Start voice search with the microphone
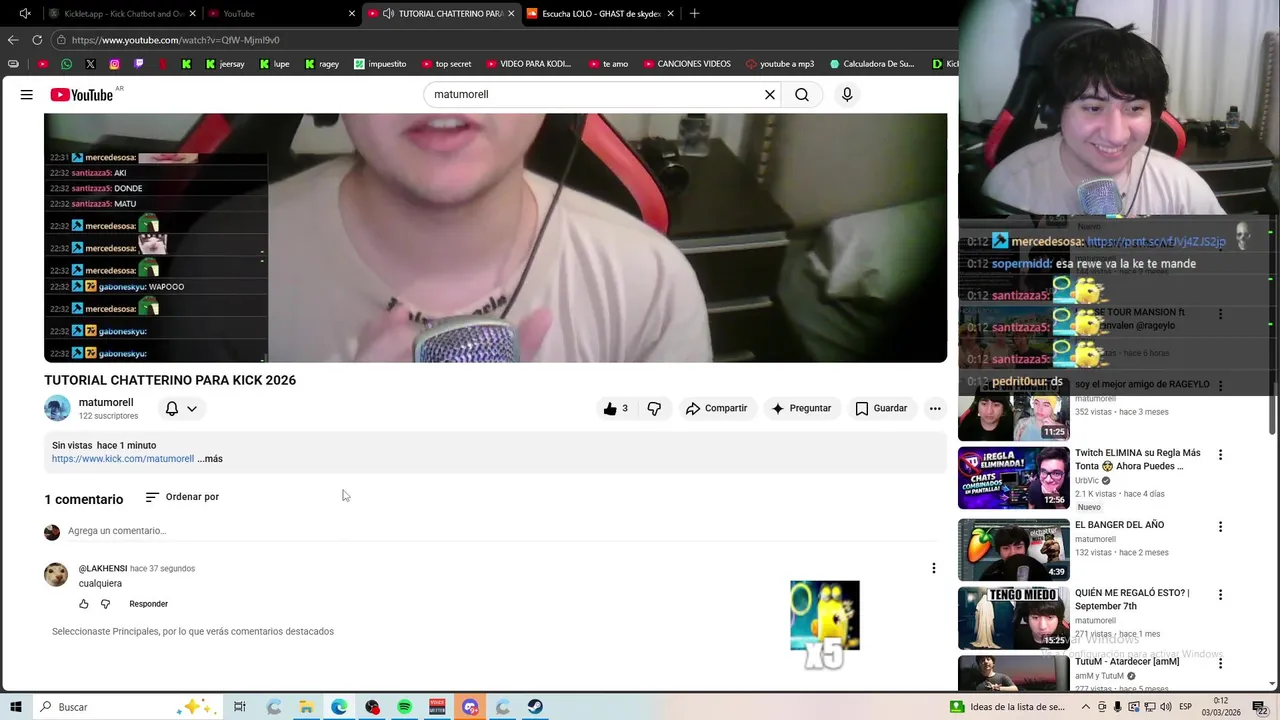 pos(847,94)
